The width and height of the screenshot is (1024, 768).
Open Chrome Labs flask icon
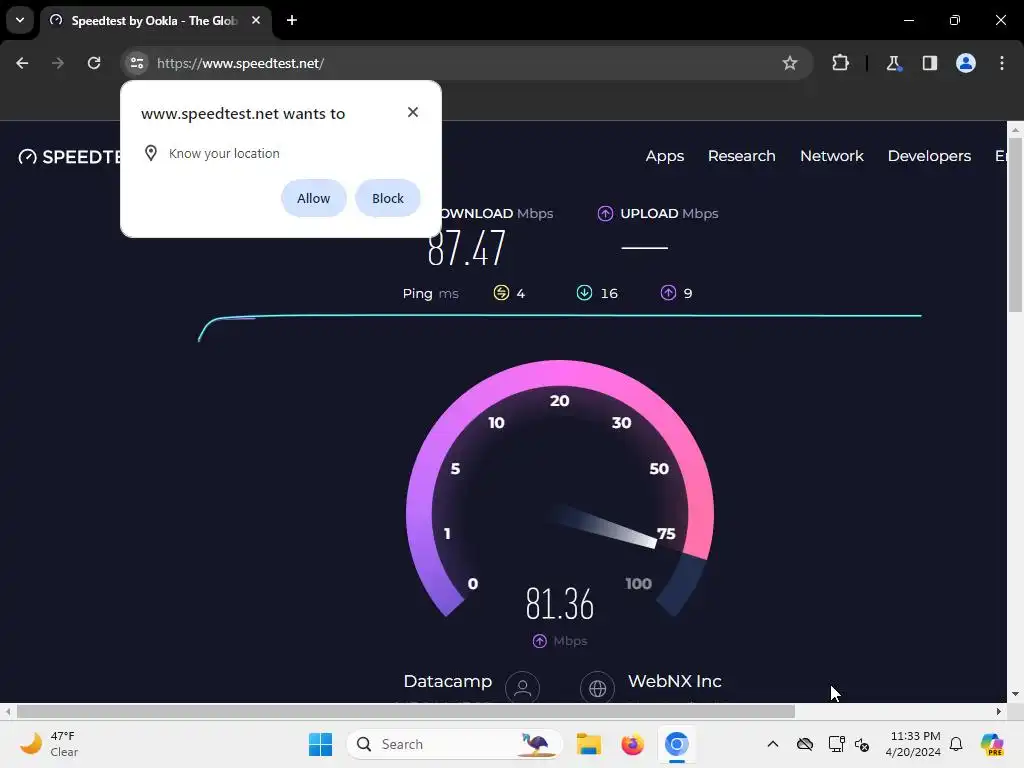(893, 63)
